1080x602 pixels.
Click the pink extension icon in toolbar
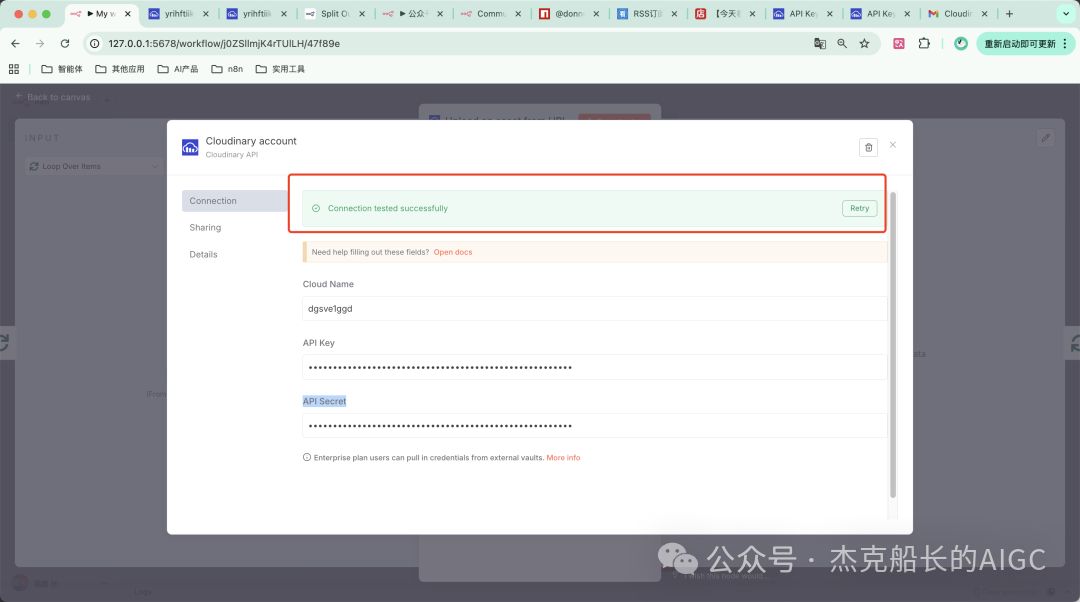tap(899, 43)
